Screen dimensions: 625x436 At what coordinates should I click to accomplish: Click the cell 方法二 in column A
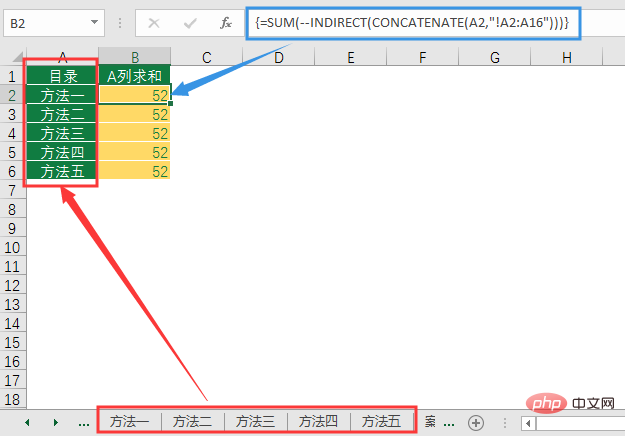[x=62, y=114]
